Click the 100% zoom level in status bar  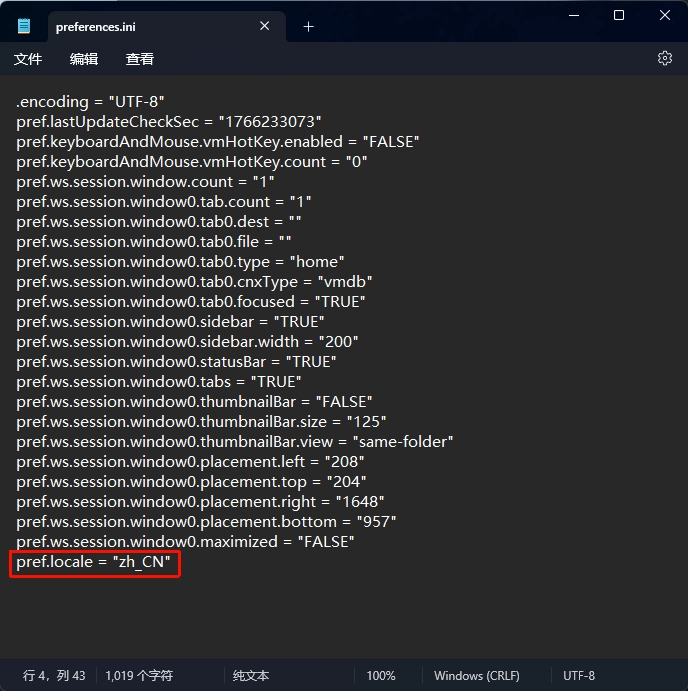pyautogui.click(x=380, y=676)
